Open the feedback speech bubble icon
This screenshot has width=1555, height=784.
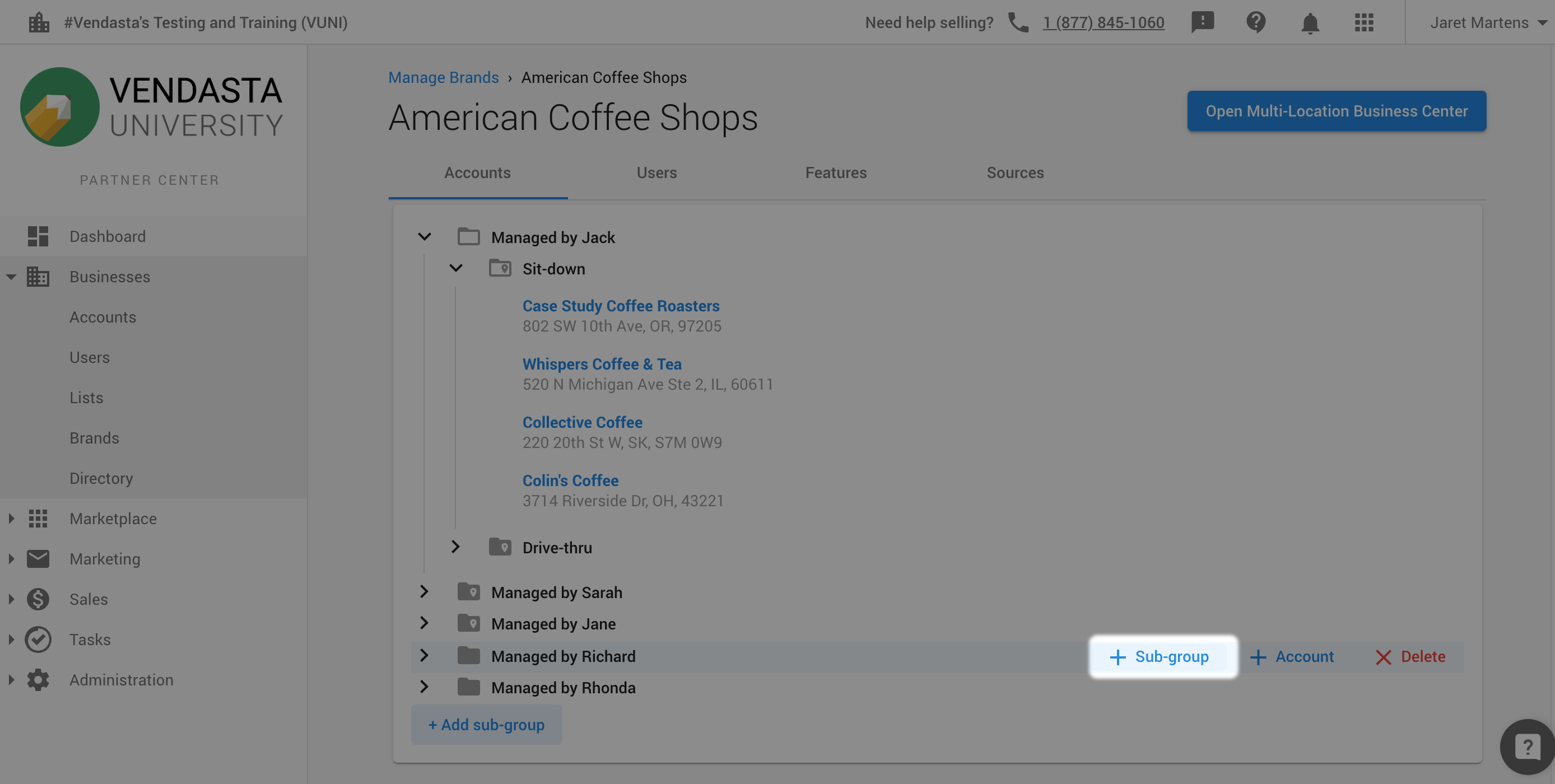pyautogui.click(x=1203, y=22)
